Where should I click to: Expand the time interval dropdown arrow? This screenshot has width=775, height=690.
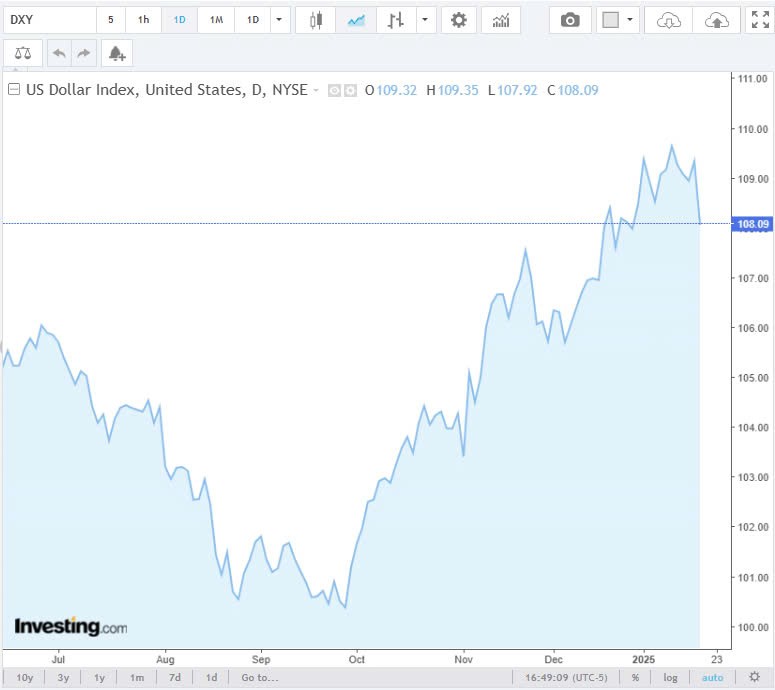[280, 20]
